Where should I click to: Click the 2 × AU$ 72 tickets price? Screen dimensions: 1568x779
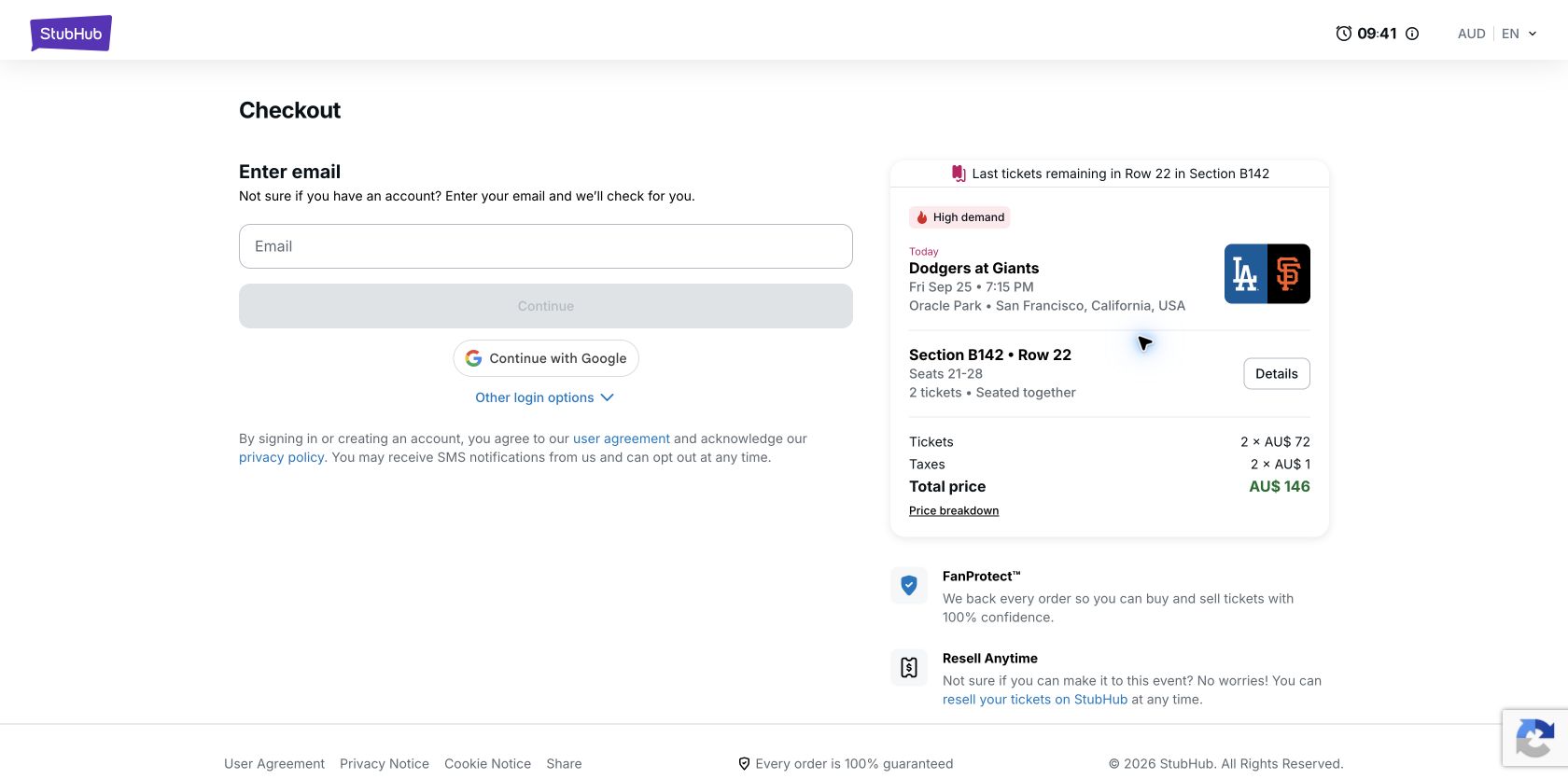point(1275,442)
